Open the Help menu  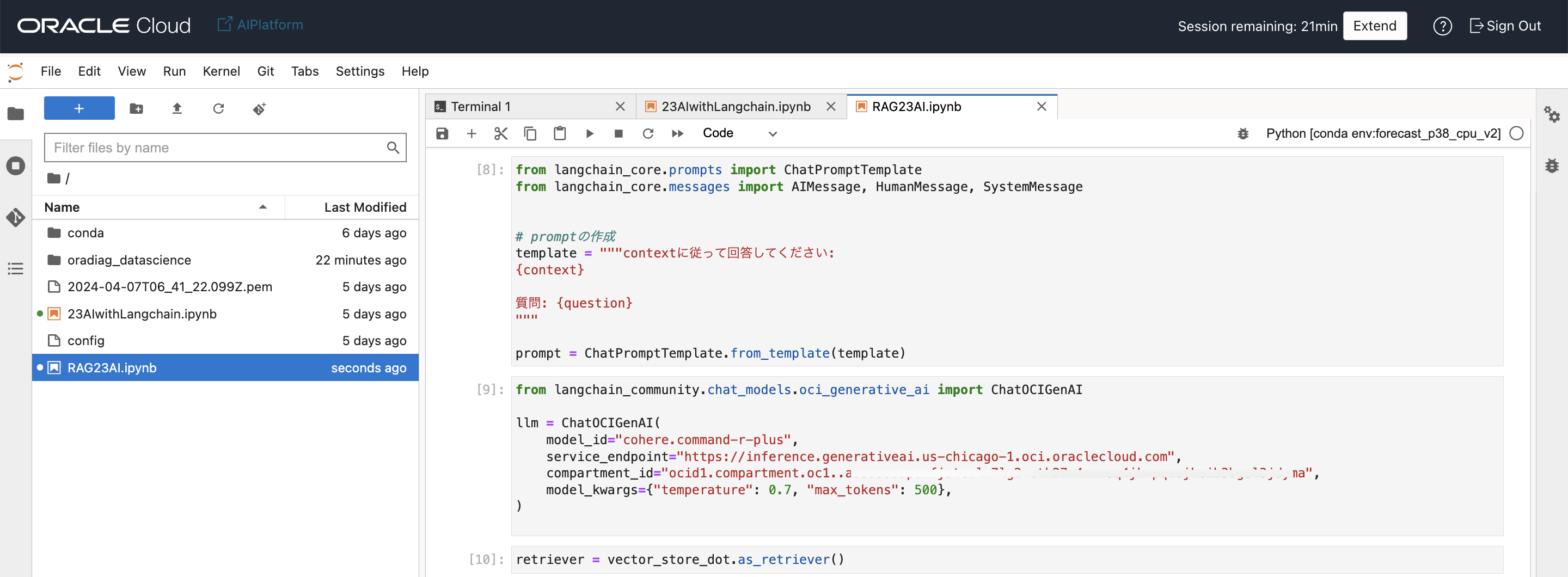click(415, 71)
